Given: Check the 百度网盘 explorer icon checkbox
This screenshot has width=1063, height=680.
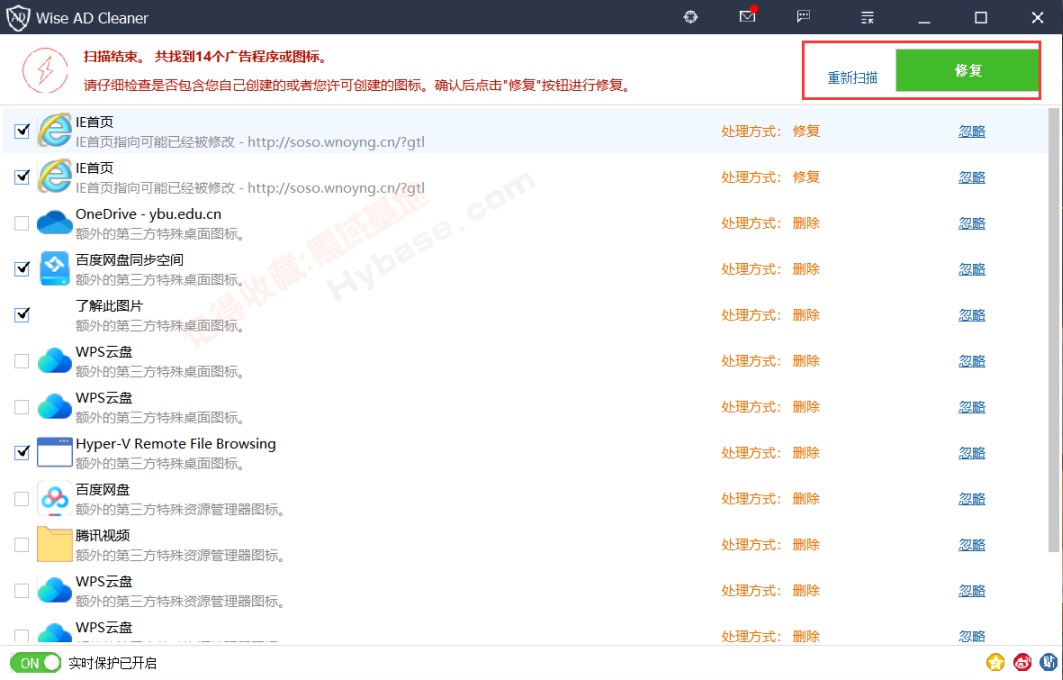Looking at the screenshot, I should point(22,498).
